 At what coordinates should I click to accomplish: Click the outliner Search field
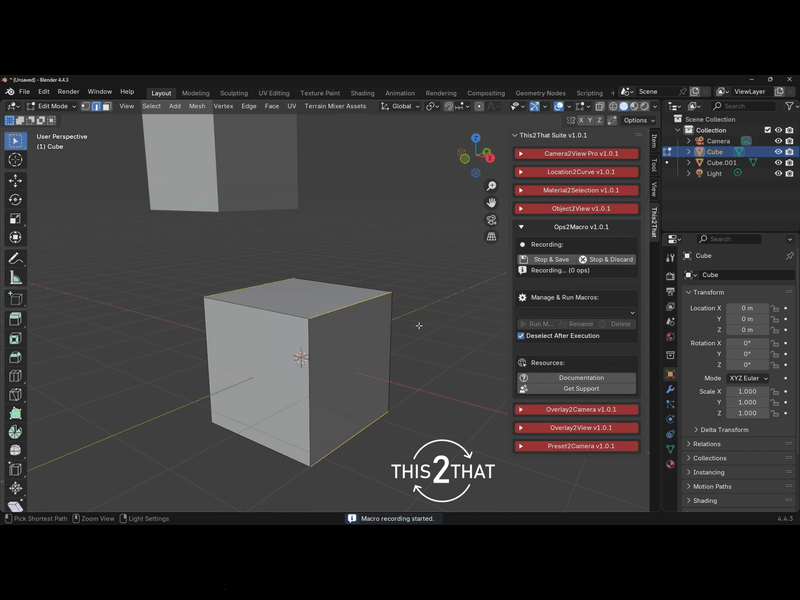743,106
